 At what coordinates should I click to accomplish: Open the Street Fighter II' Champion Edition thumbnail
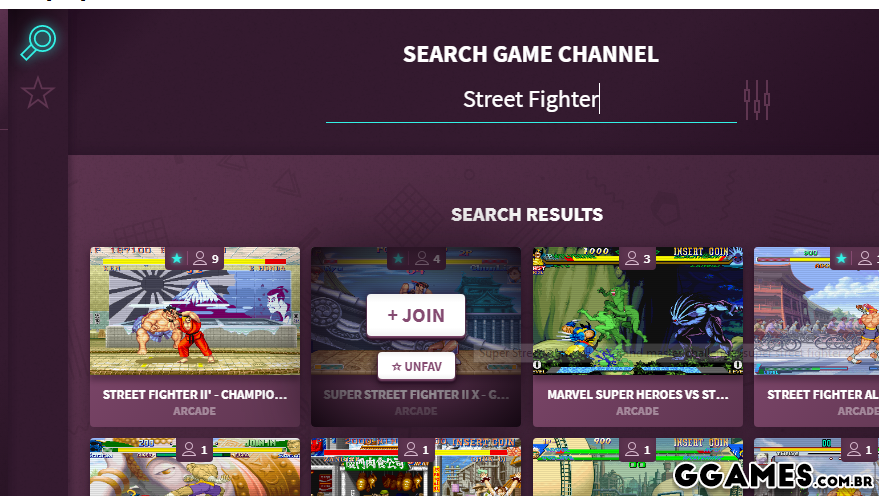tap(195, 311)
